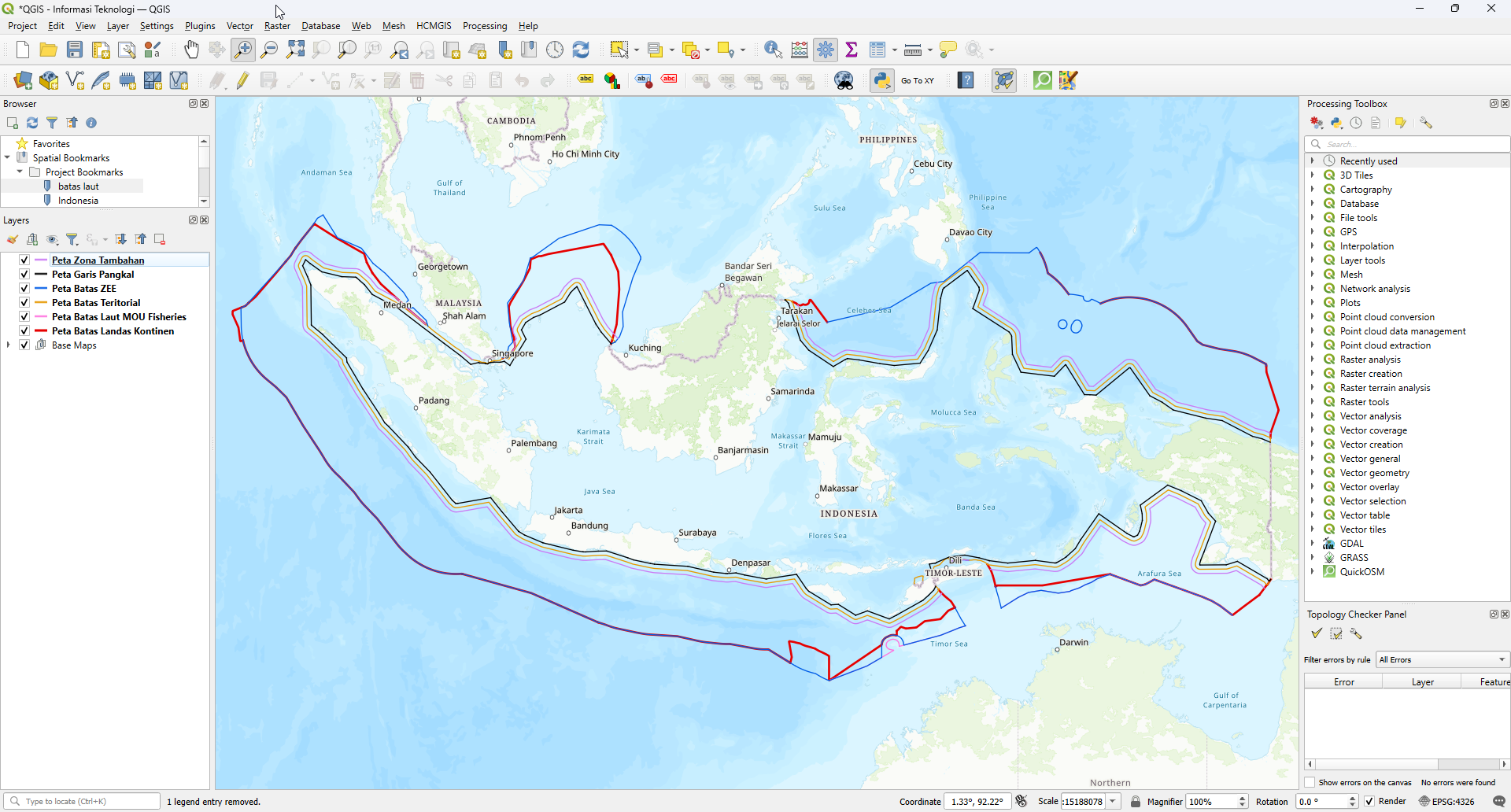Viewport: 1511px width, 812px height.
Task: Open the Python Console icon
Action: [x=882, y=80]
